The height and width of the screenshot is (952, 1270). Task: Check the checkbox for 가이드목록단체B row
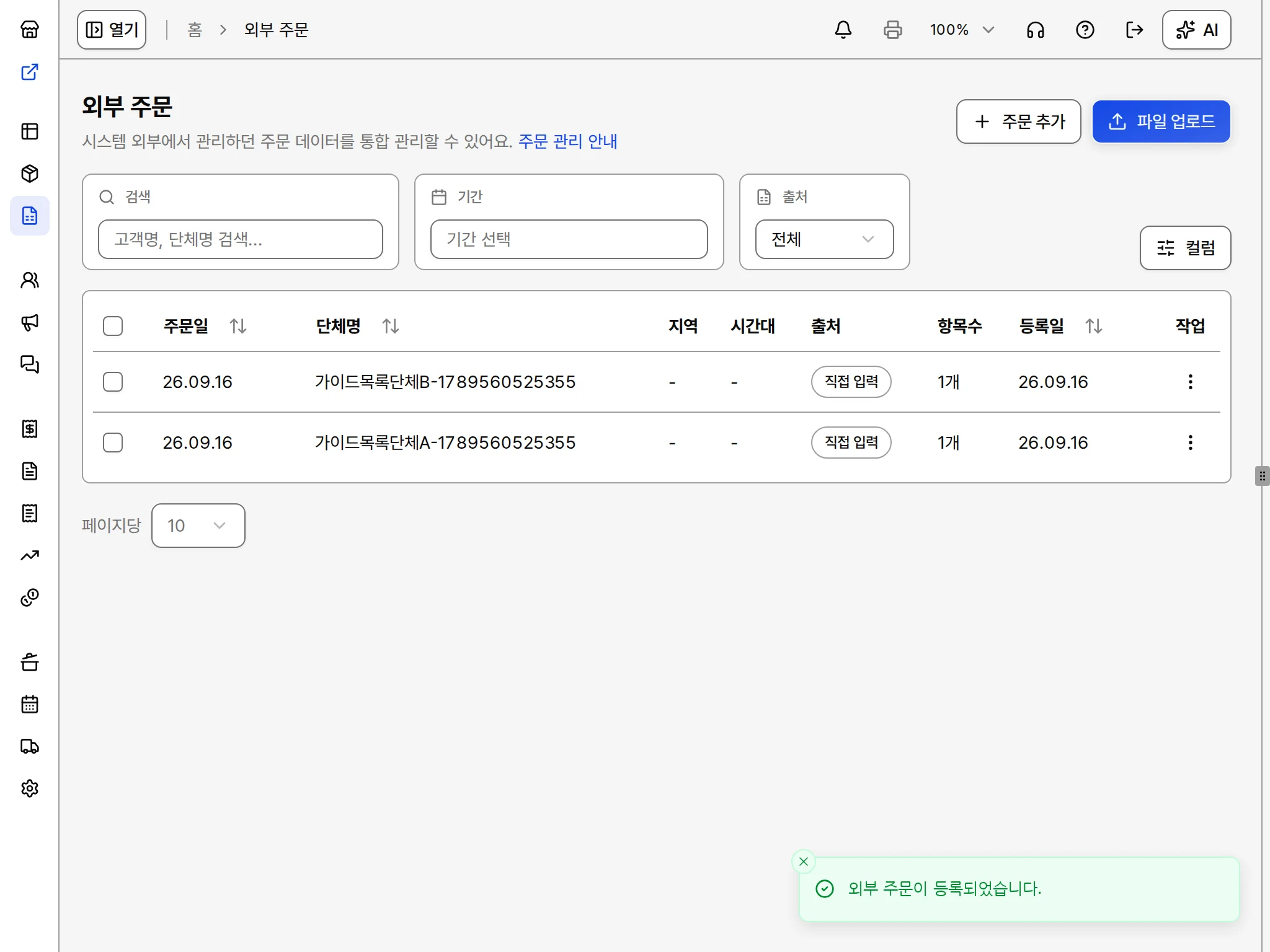click(x=113, y=382)
